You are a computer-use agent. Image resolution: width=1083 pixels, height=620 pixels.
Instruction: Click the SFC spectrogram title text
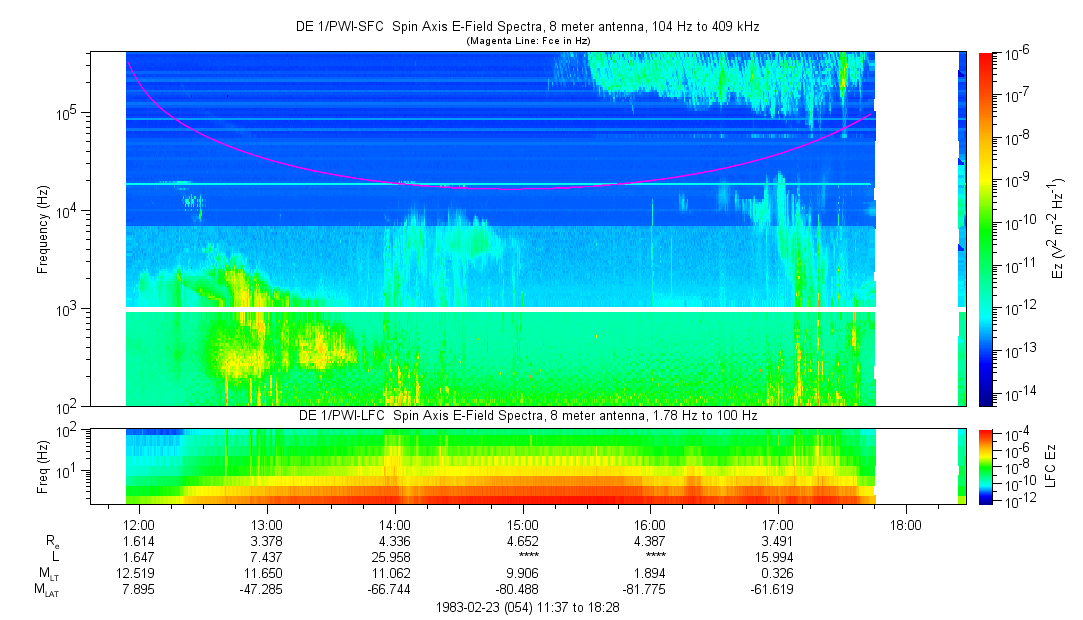pos(528,27)
